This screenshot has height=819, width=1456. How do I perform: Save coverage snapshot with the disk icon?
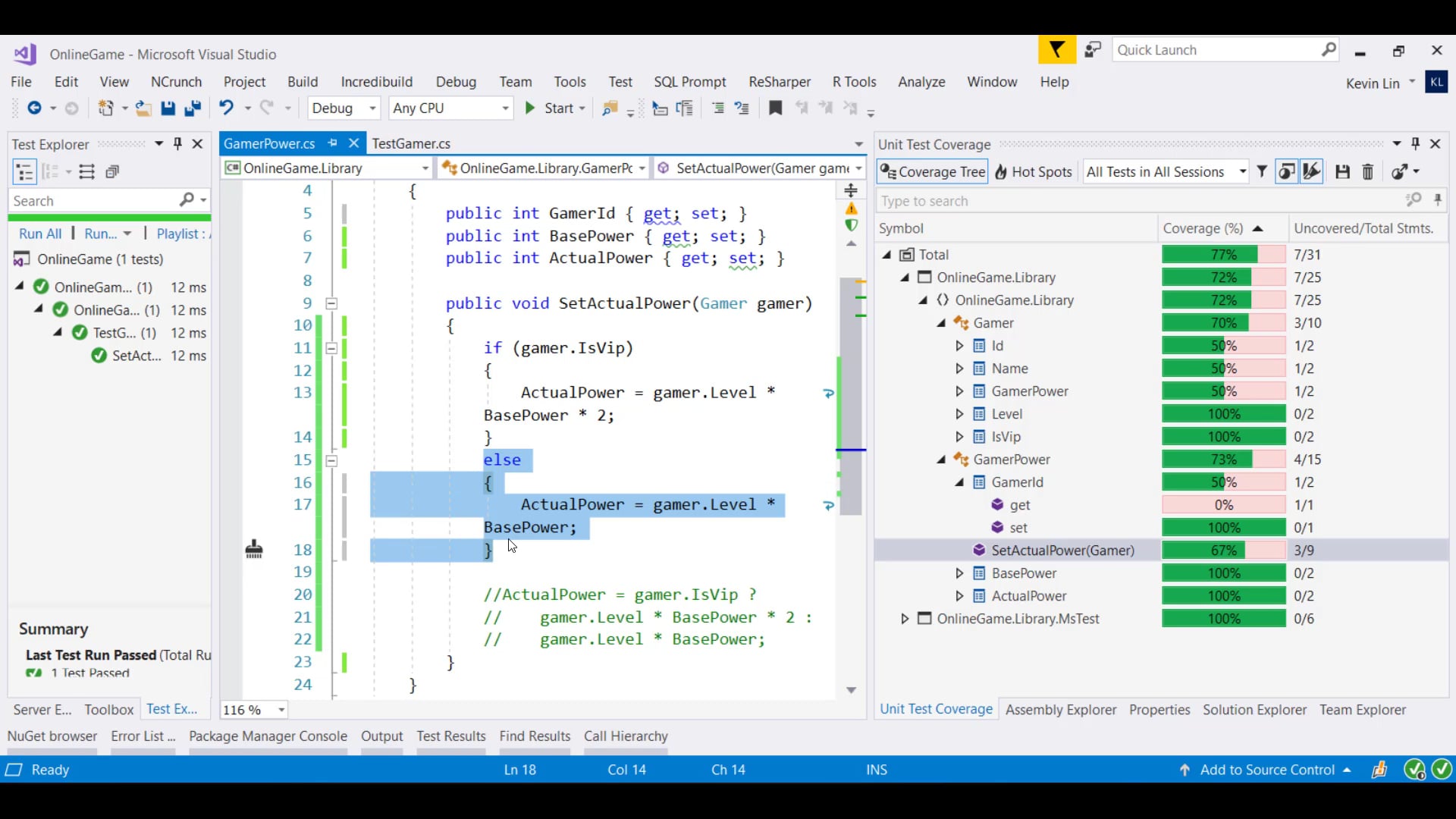click(x=1342, y=171)
